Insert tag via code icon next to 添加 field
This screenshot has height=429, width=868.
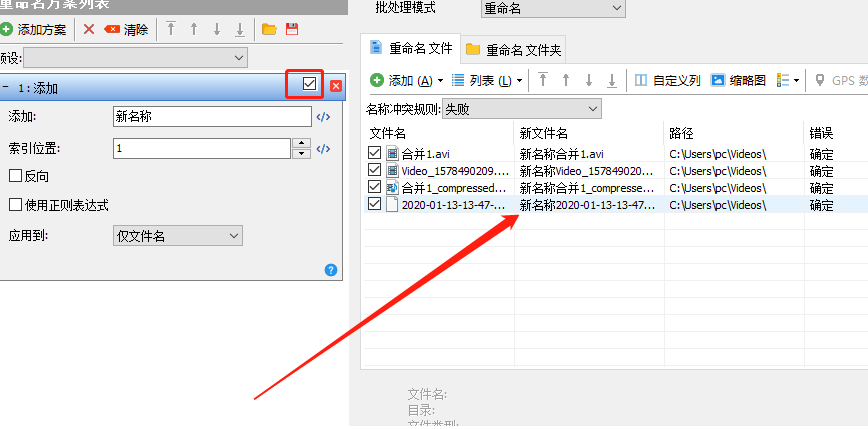323,117
